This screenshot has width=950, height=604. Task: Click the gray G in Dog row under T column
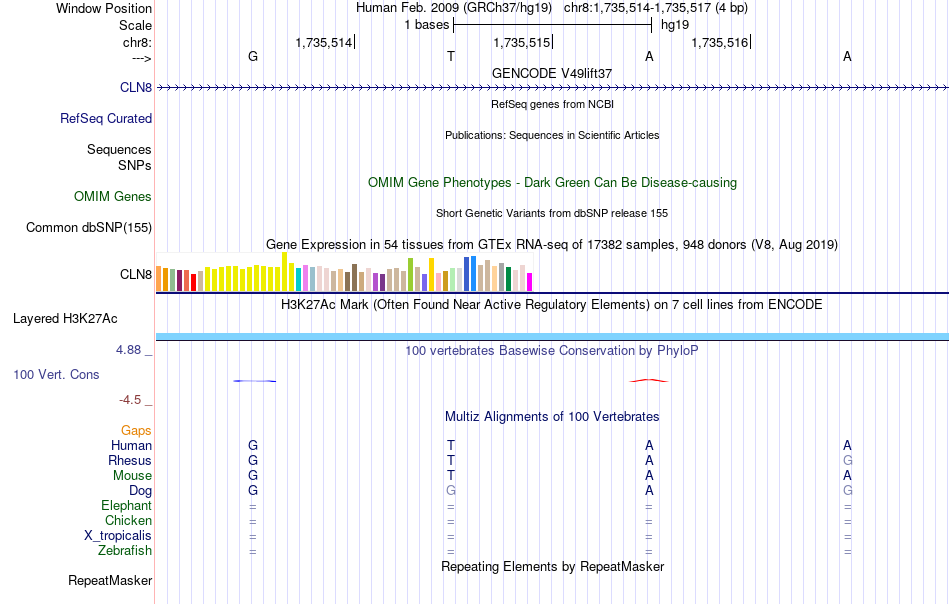[451, 491]
